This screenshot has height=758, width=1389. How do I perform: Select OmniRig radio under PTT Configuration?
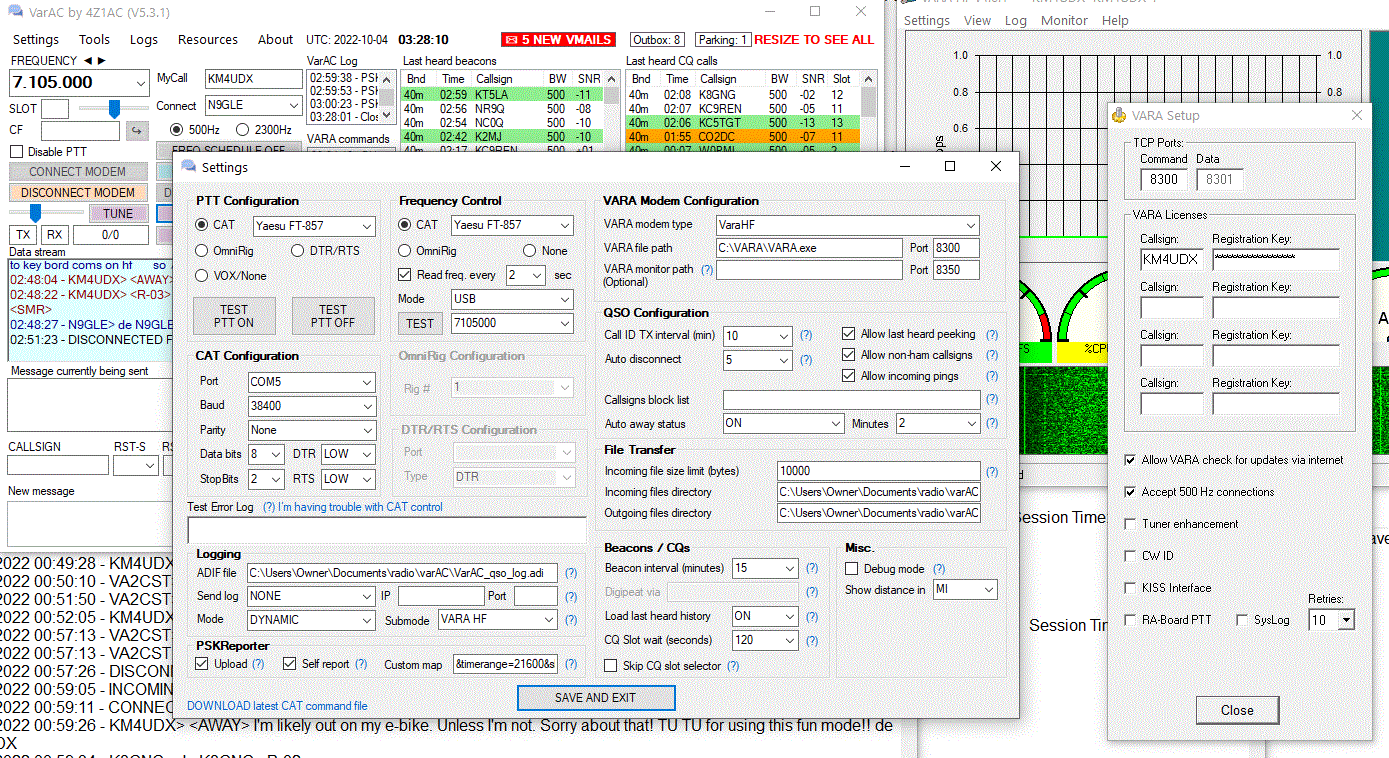[x=203, y=251]
